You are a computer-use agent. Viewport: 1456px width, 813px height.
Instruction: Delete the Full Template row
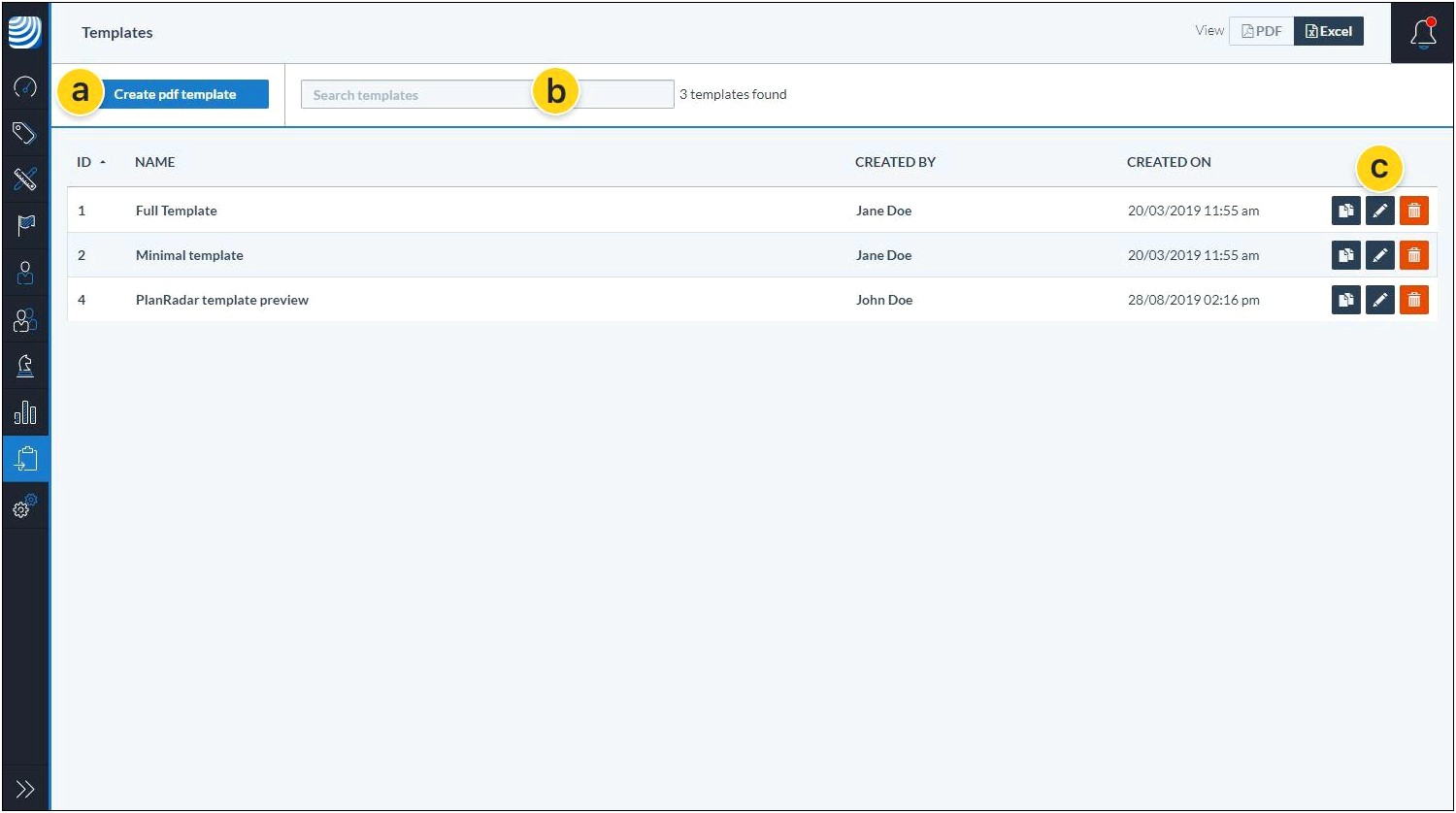point(1414,211)
